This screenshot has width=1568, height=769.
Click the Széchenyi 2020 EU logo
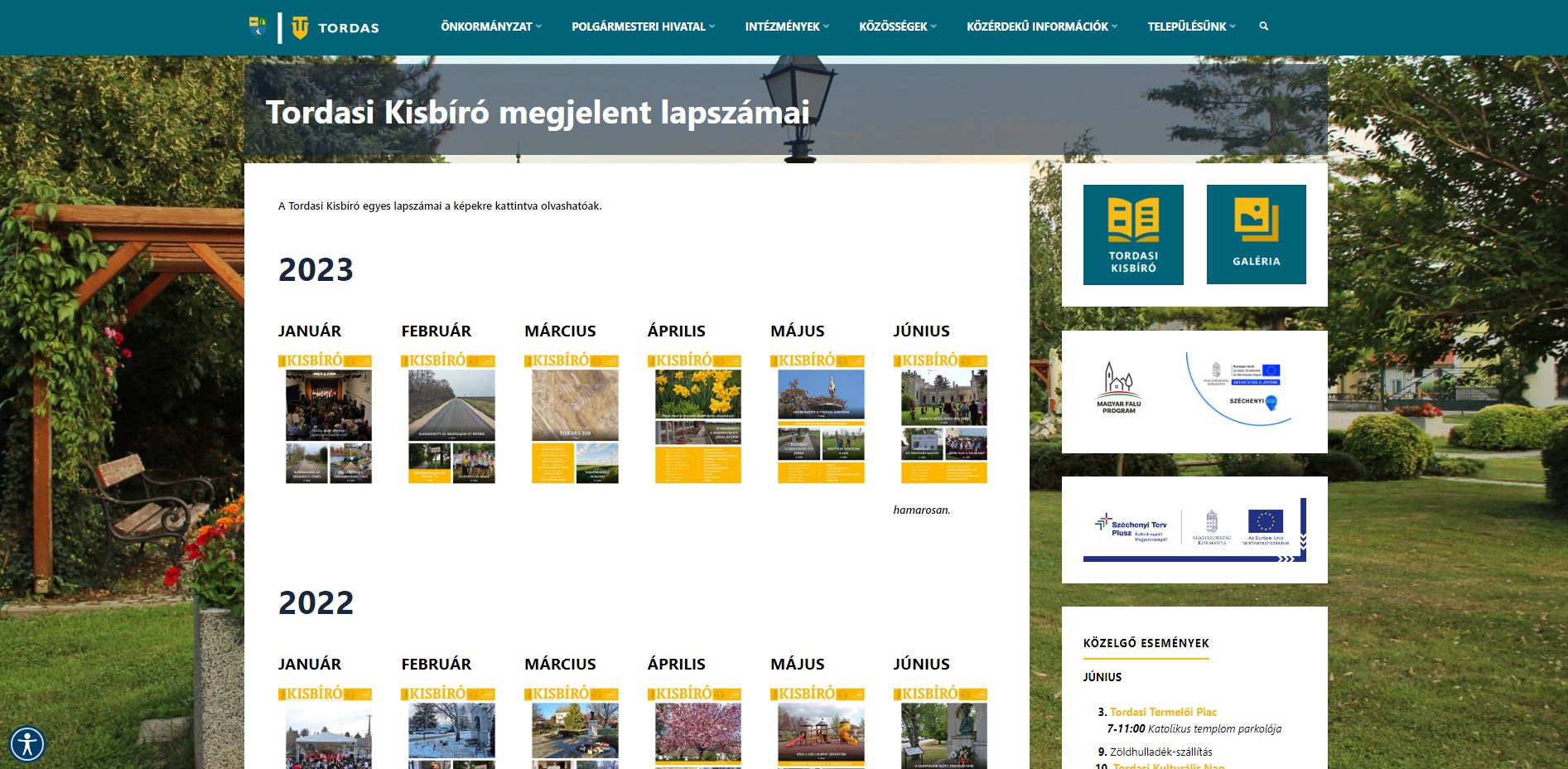(1238, 388)
